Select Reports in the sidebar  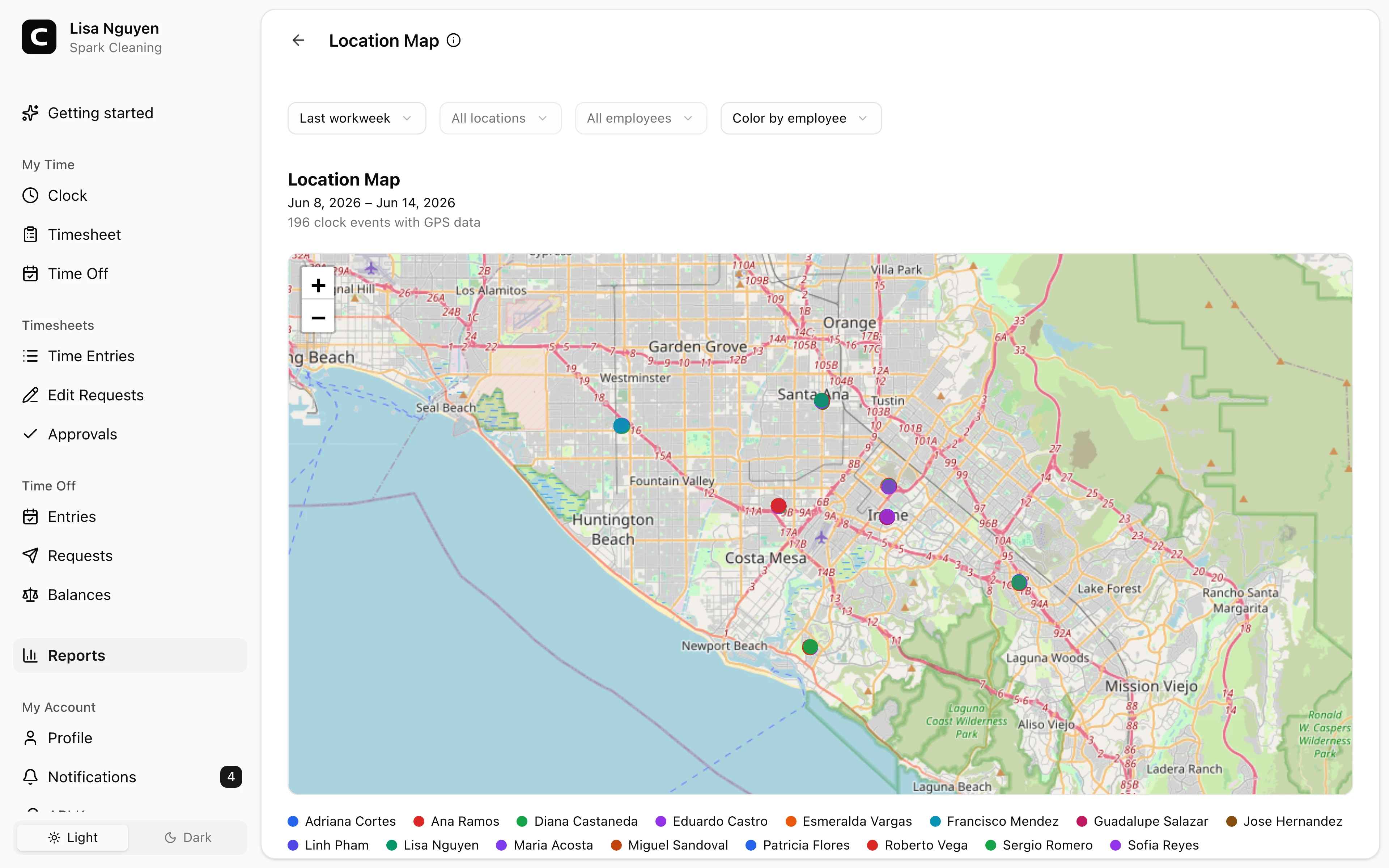pos(130,656)
